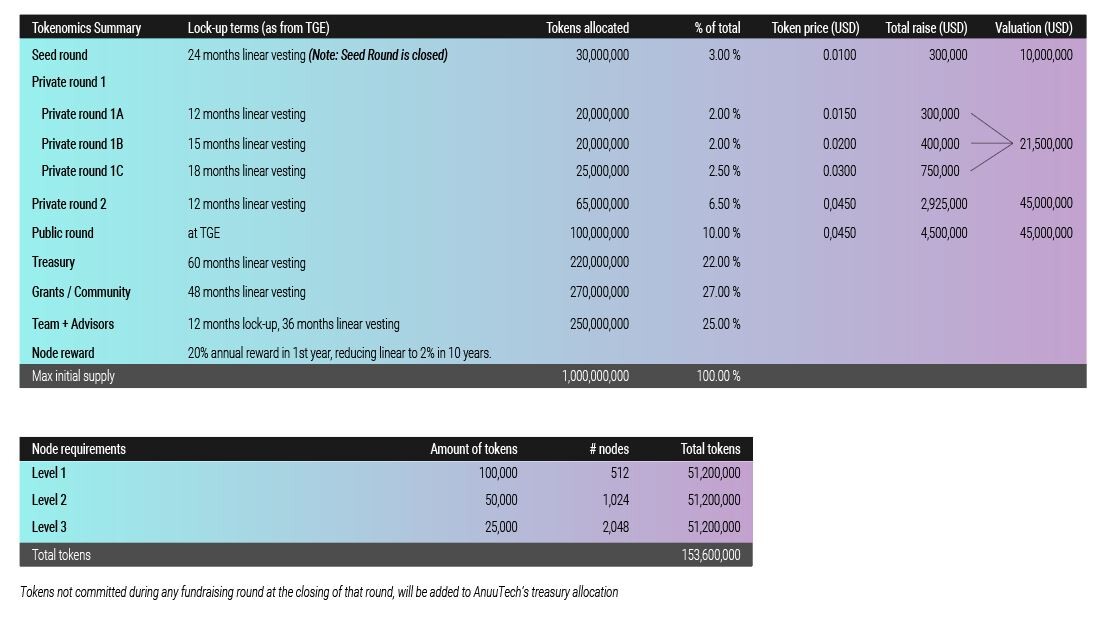Click the 21,500,000 valuation figure

coord(1046,144)
